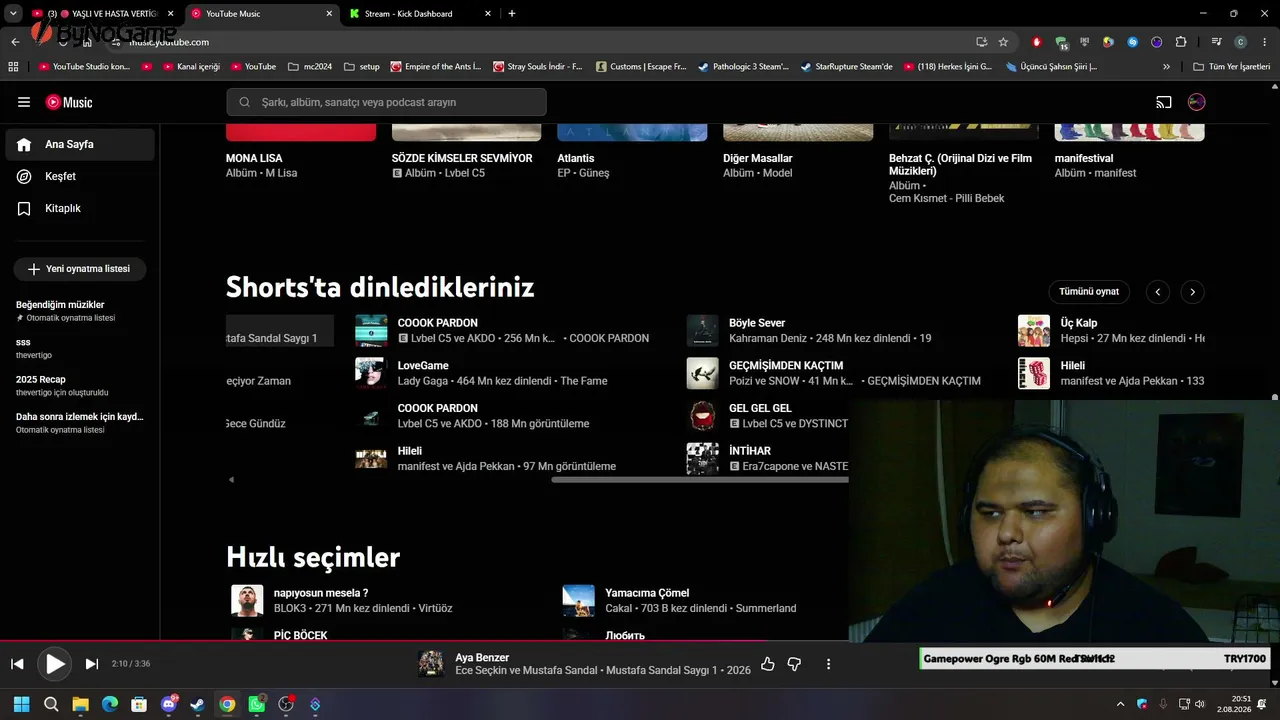Click Lady Gaga artist name

423,381
